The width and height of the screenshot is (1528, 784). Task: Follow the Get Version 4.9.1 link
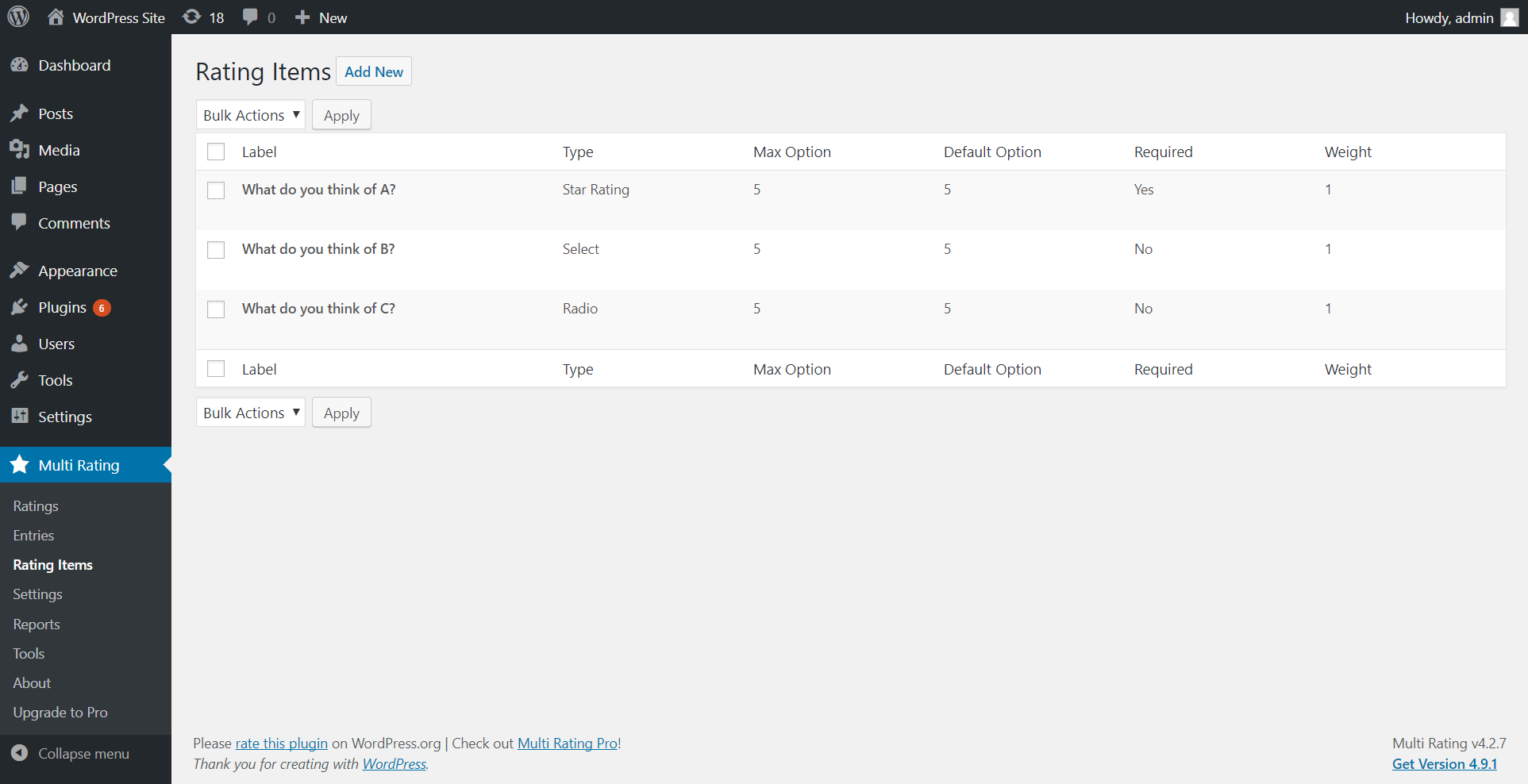[1445, 764]
